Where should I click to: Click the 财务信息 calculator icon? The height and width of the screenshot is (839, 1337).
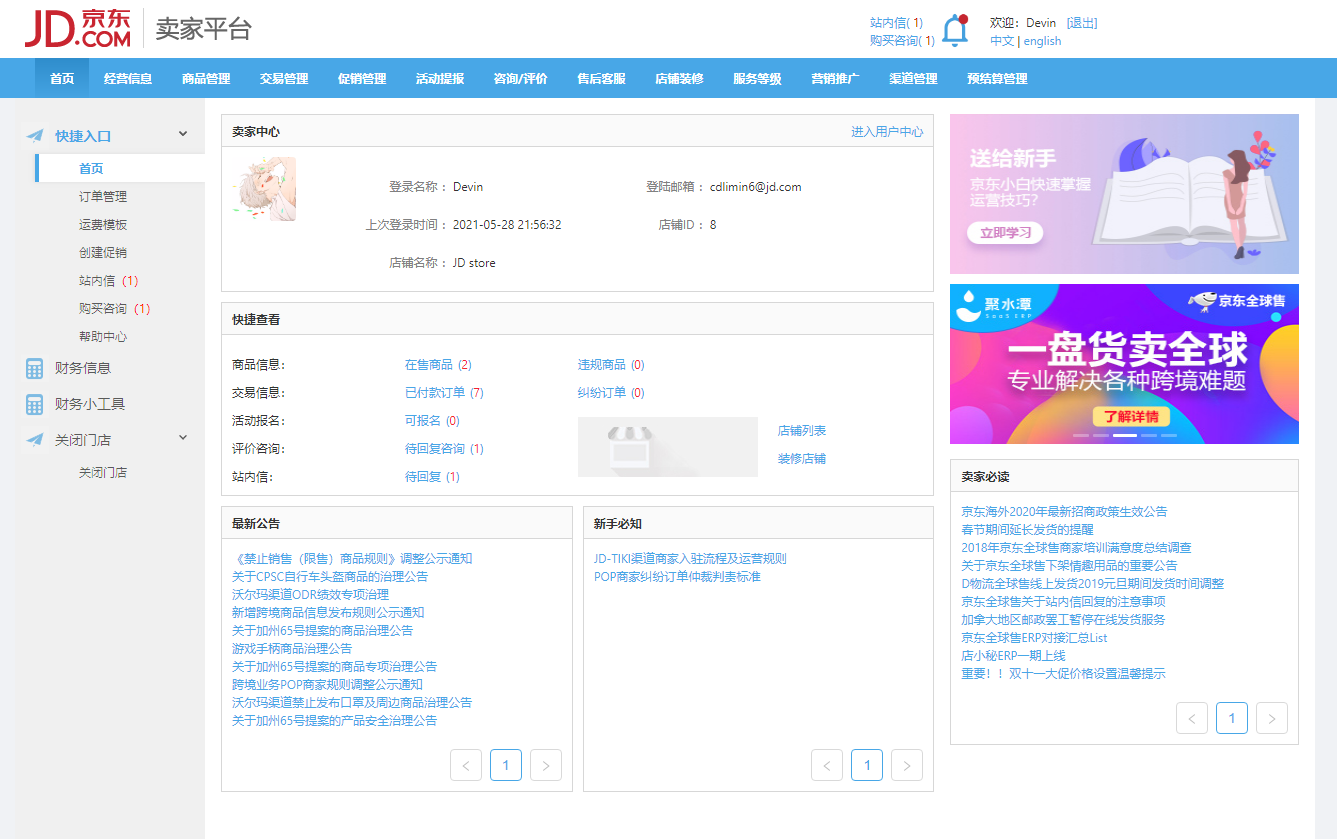[x=35, y=368]
